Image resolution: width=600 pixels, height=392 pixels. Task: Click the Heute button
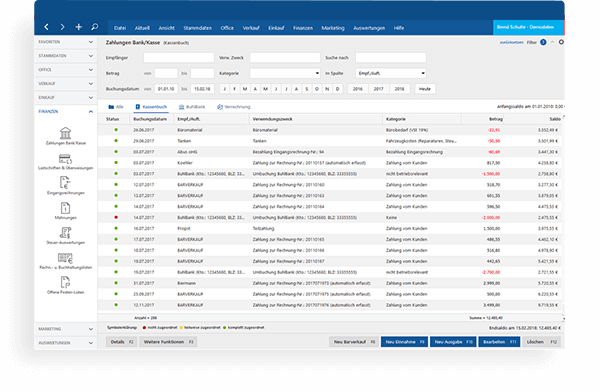click(425, 89)
